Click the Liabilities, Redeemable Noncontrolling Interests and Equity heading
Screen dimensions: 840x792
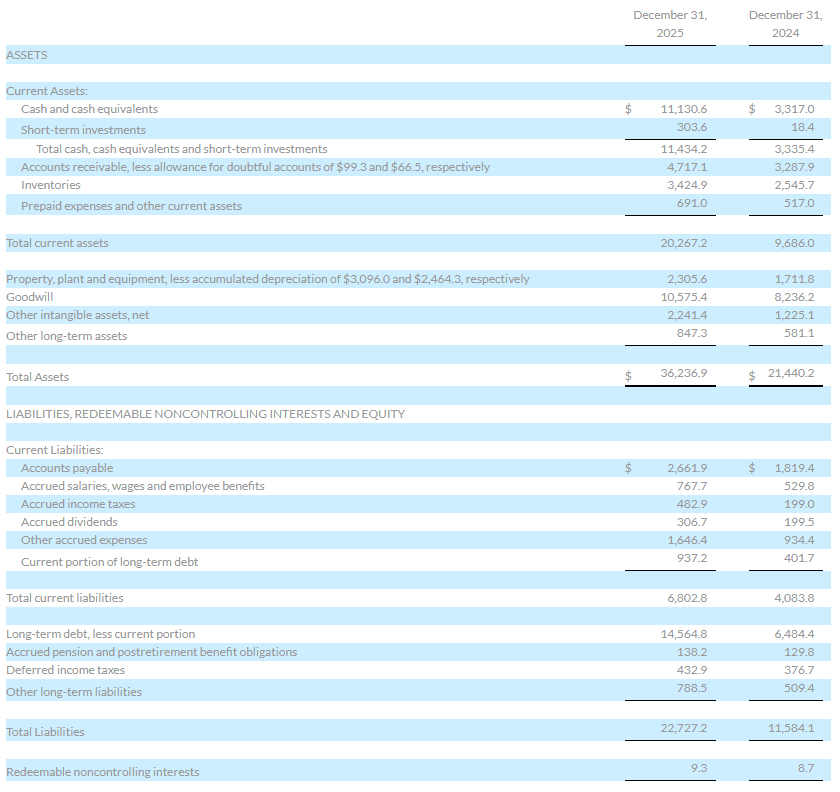point(205,414)
